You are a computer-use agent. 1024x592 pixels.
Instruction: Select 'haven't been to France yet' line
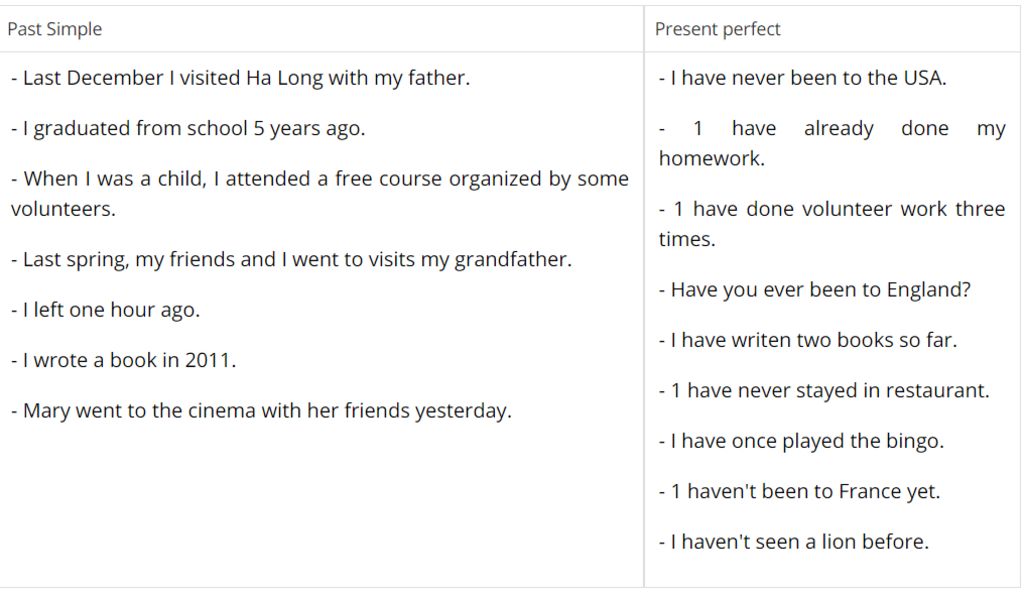pos(799,491)
